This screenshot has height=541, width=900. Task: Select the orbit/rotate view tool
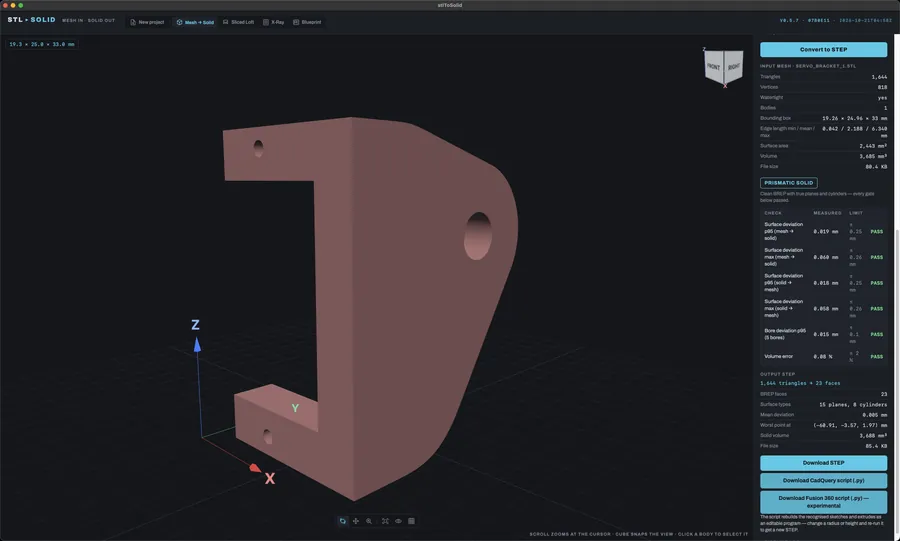(x=343, y=521)
